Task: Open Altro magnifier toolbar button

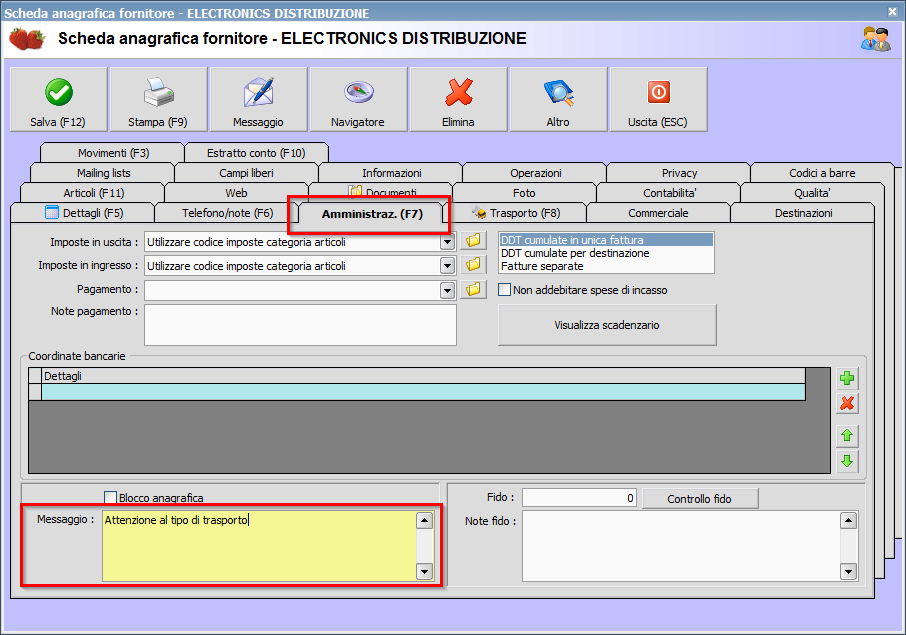Action: (558, 99)
